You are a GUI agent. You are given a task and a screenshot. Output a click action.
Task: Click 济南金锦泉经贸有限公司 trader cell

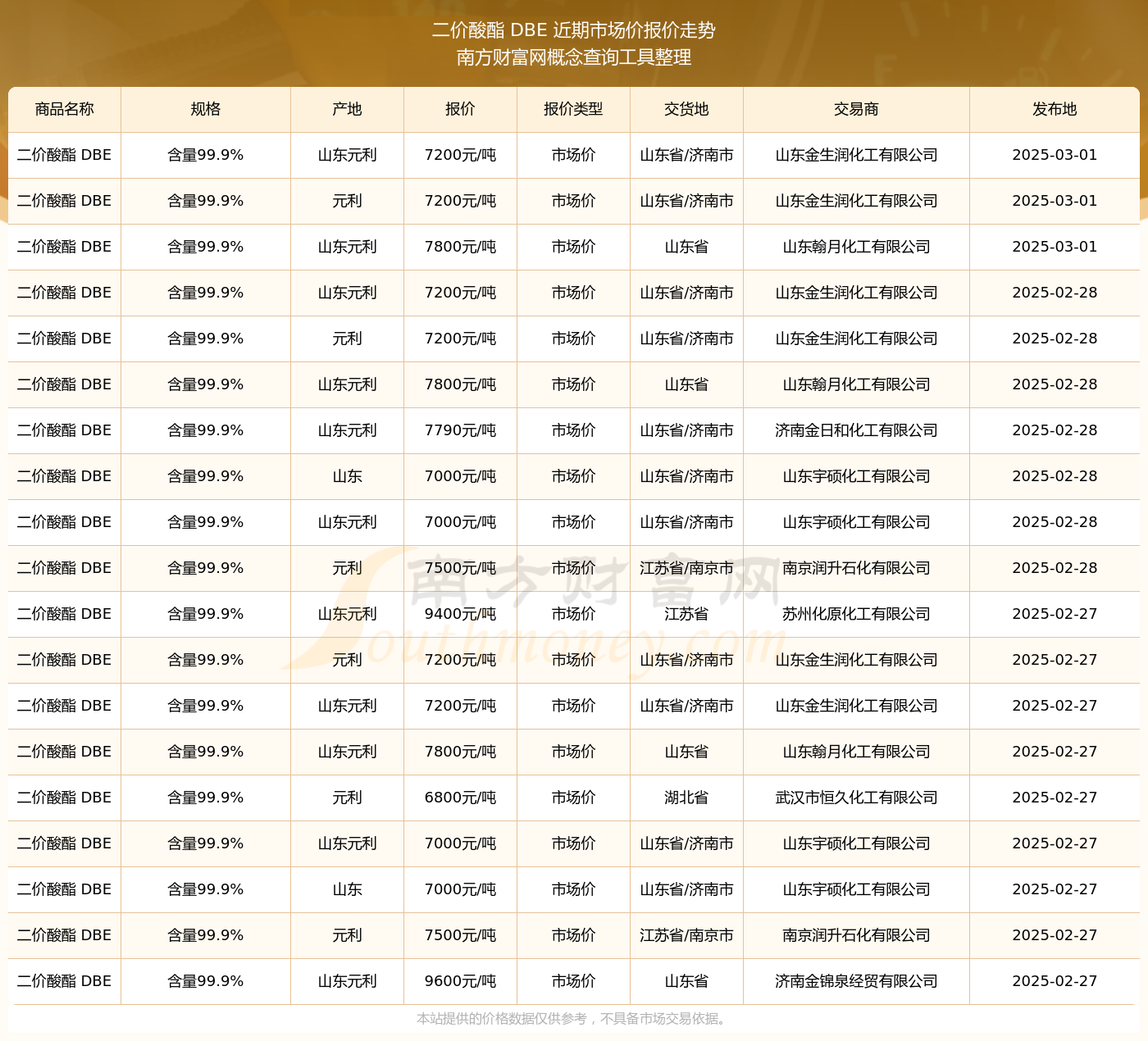(x=856, y=981)
